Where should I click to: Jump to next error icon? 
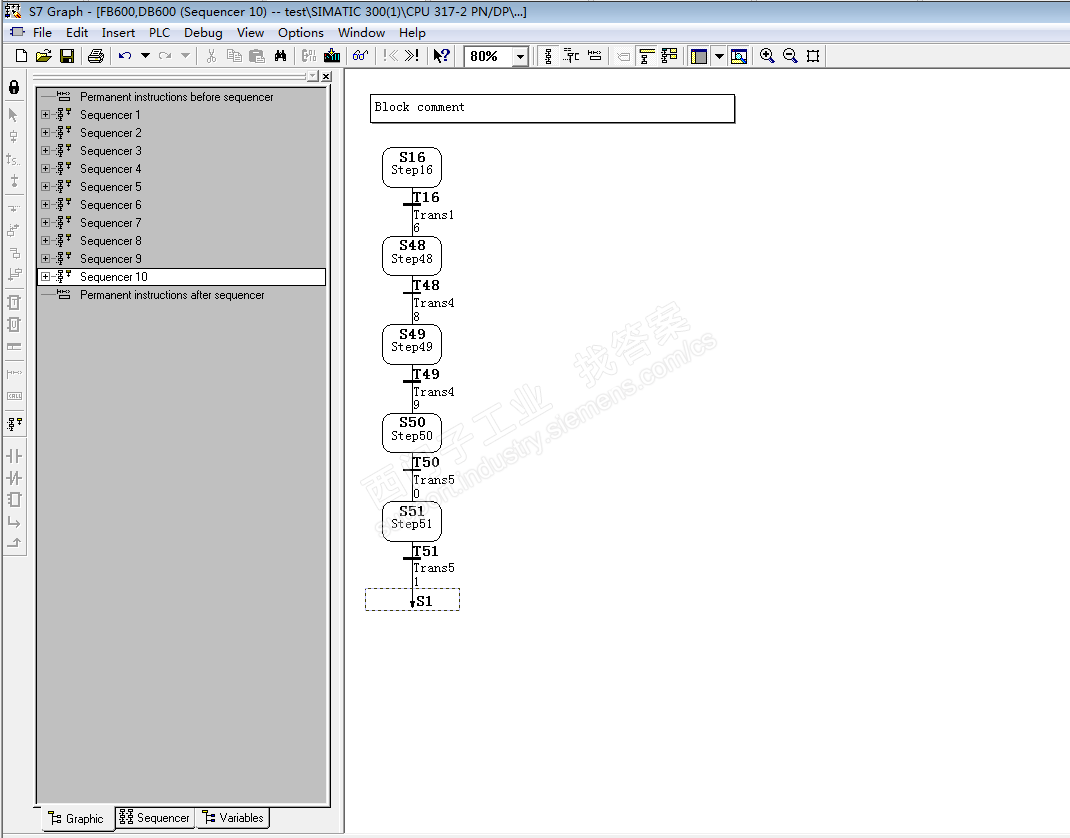411,56
